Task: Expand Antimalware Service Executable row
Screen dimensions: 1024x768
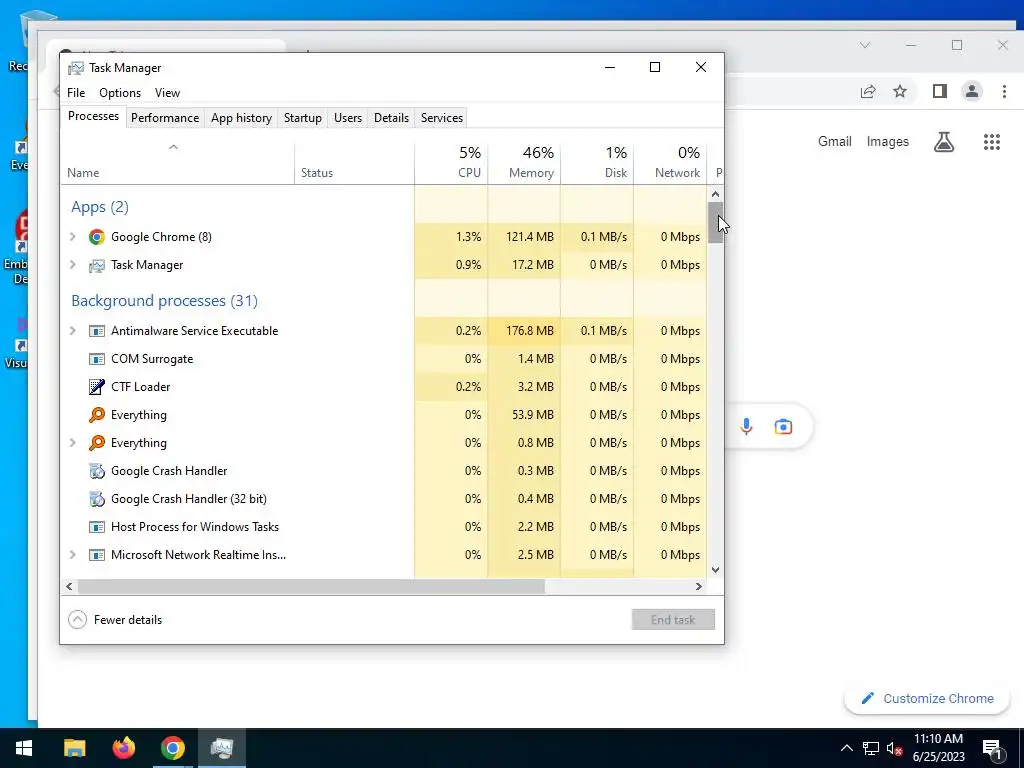Action: tap(72, 331)
